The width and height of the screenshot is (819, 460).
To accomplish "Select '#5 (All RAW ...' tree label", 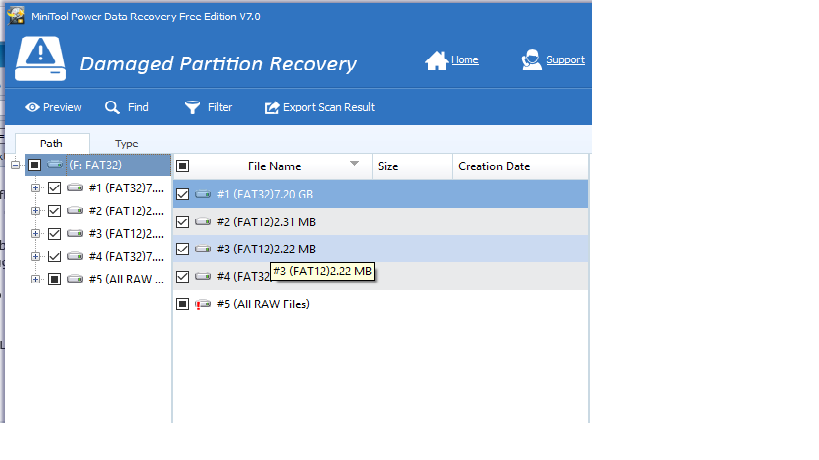I will [126, 279].
